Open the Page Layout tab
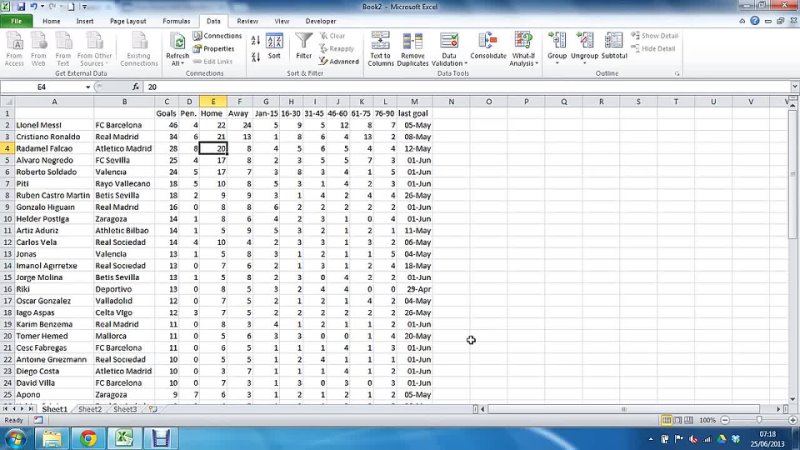 coord(128,21)
